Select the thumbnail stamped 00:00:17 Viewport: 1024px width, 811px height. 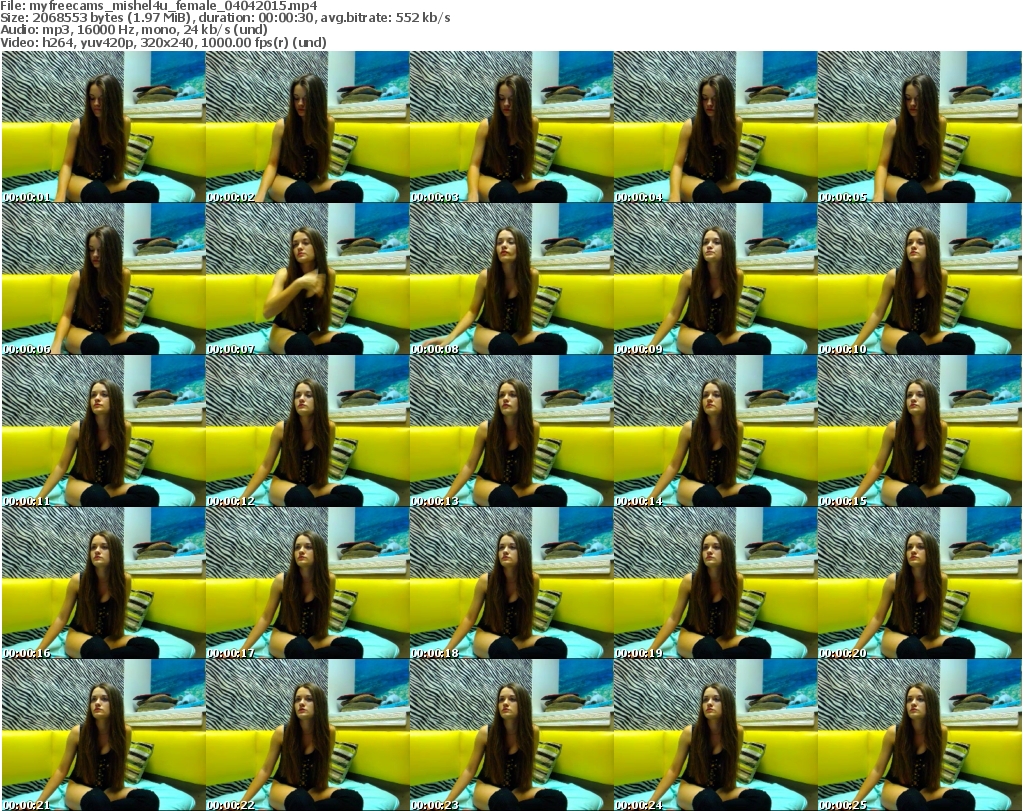[308, 583]
